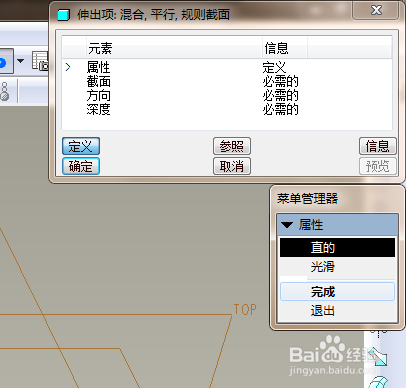Choose 光滑 option in menu manager

click(337, 267)
